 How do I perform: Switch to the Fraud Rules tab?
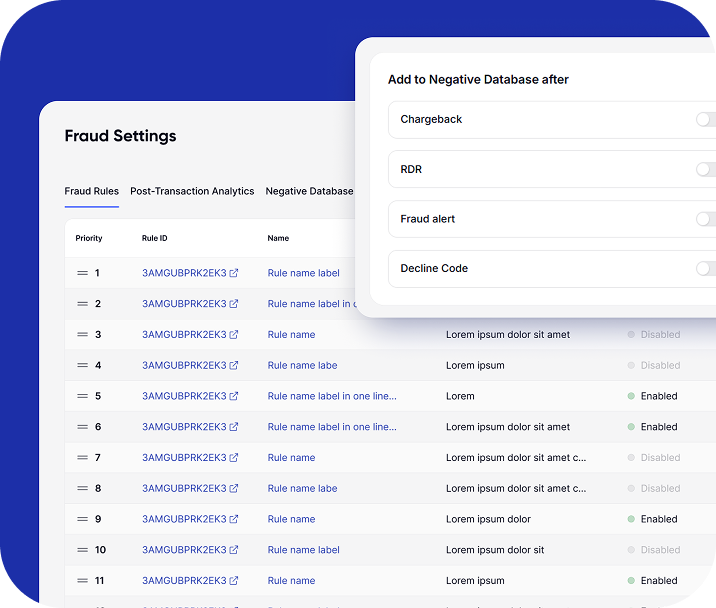tap(92, 191)
